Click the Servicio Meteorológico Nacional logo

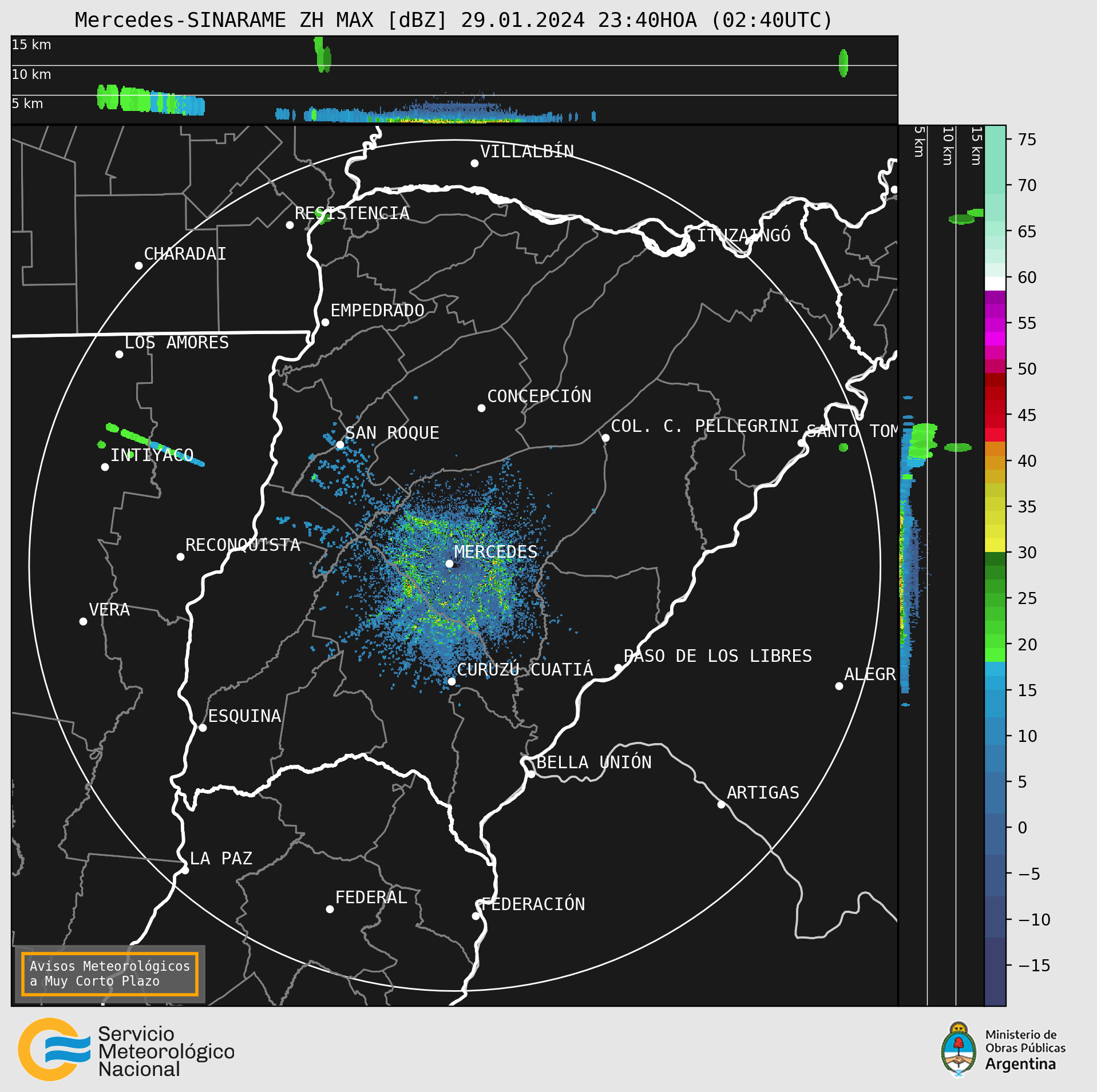126,1050
